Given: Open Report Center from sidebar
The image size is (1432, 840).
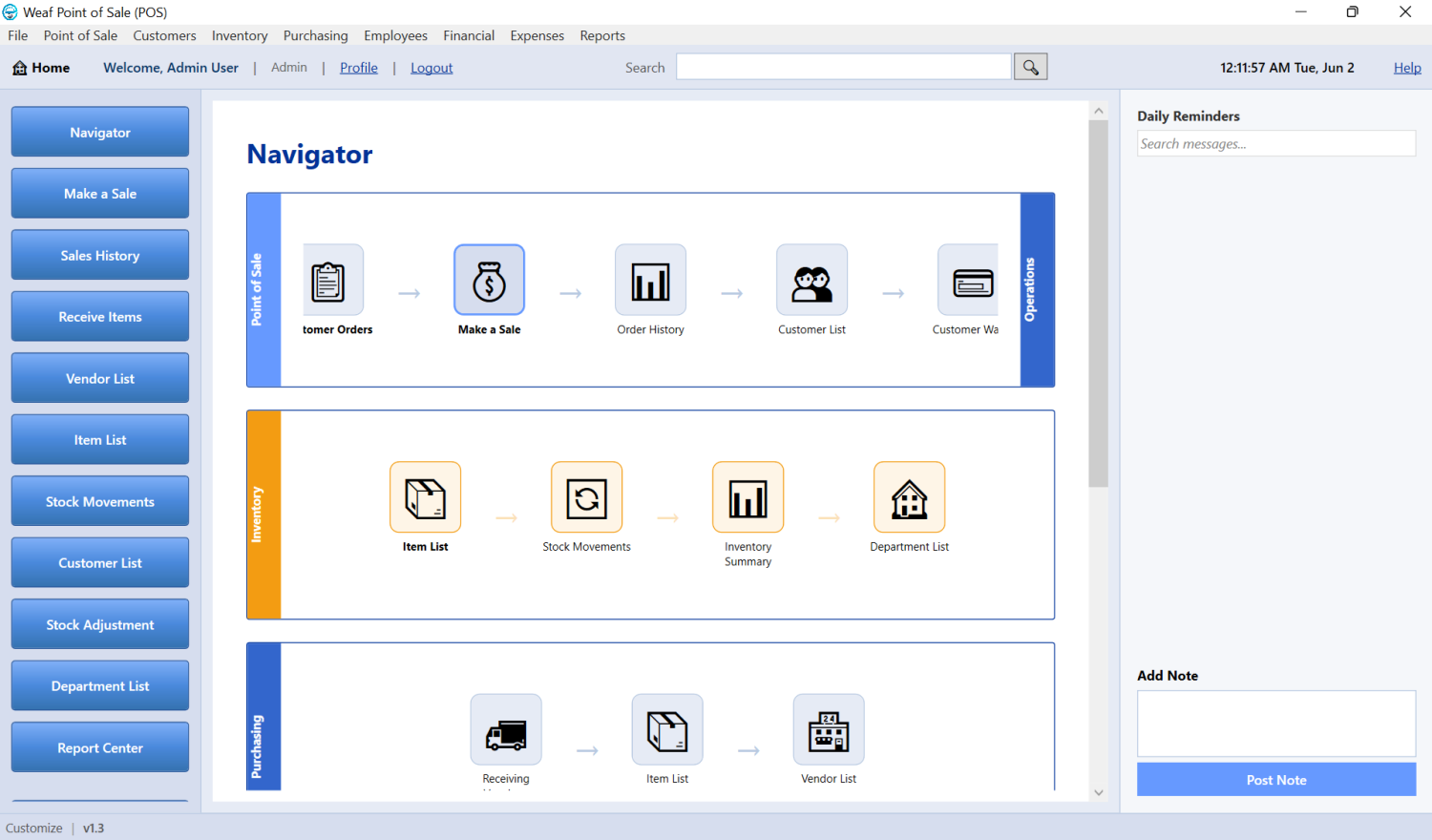Looking at the screenshot, I should coord(100,747).
